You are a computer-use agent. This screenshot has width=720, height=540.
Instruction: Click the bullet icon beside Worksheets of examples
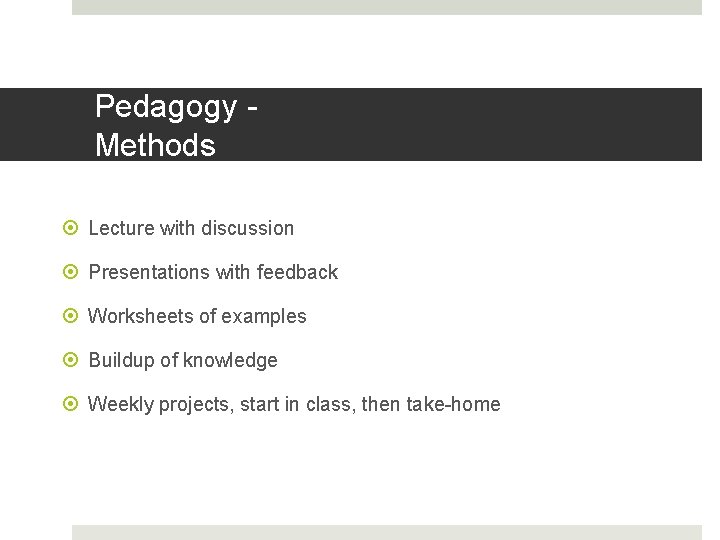click(x=70, y=316)
